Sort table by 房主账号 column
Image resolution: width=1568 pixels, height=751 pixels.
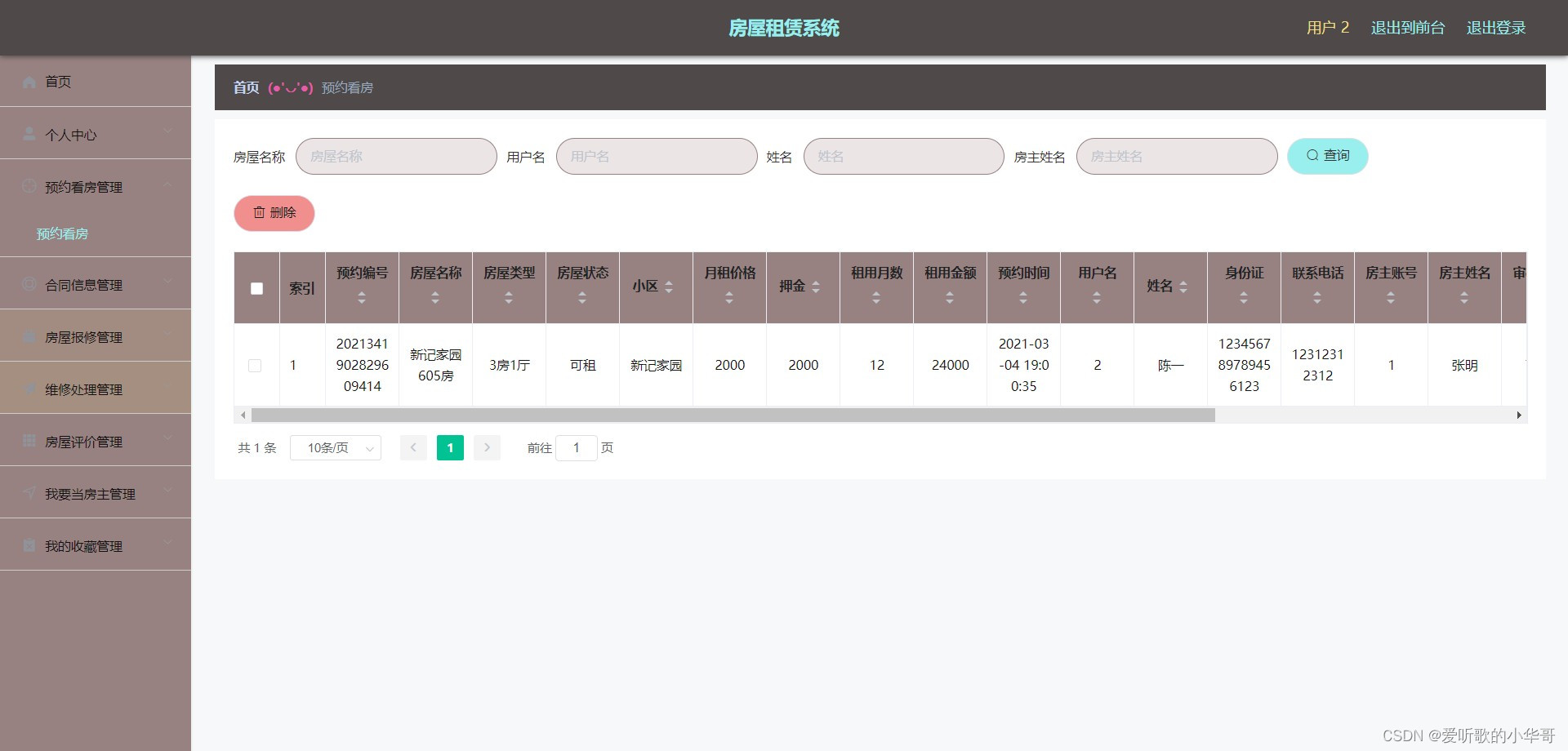tap(1391, 298)
